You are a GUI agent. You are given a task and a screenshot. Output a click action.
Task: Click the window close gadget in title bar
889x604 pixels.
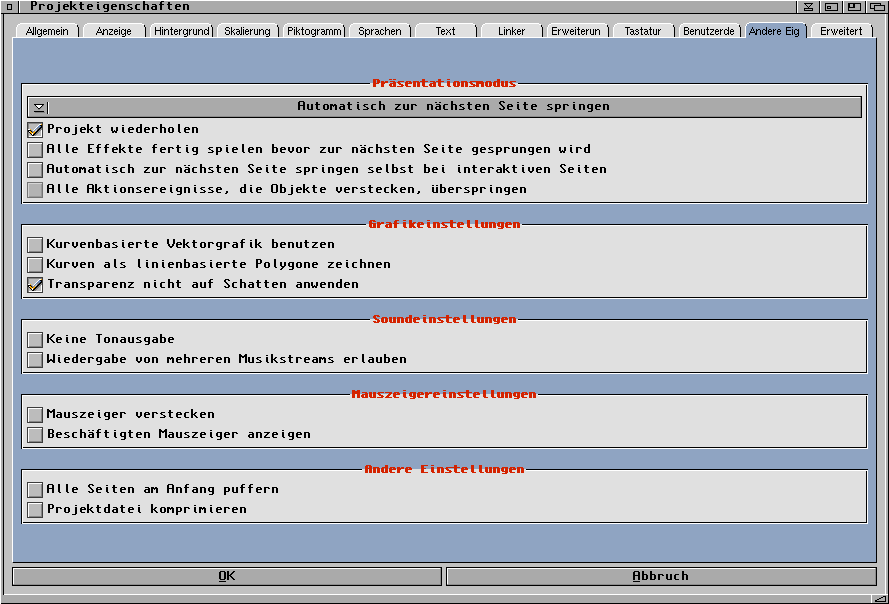click(x=8, y=7)
